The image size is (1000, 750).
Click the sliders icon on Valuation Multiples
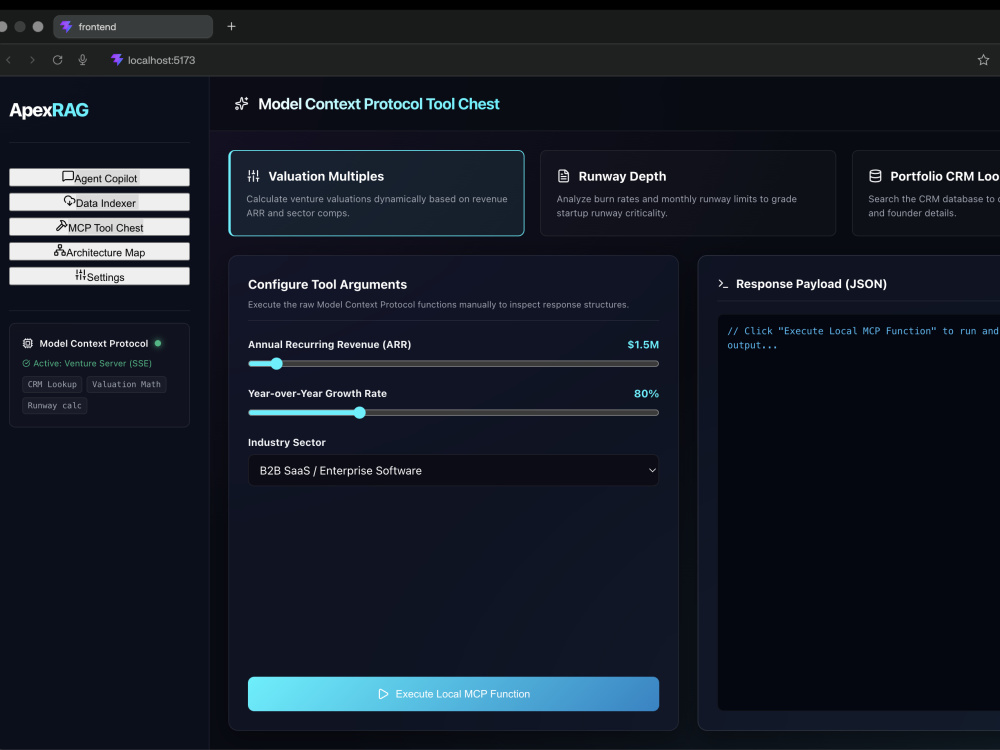(254, 176)
